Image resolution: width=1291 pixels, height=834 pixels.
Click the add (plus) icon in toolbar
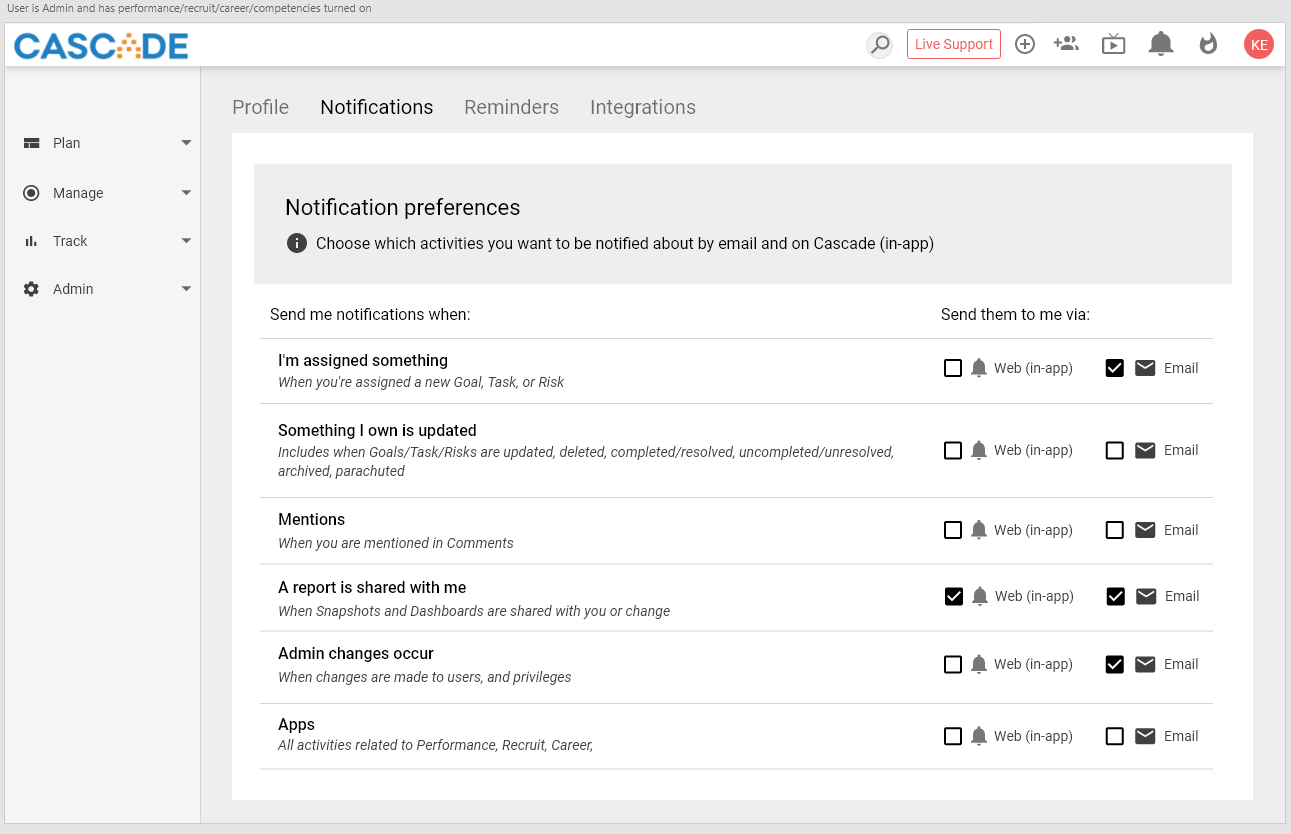(x=1024, y=44)
